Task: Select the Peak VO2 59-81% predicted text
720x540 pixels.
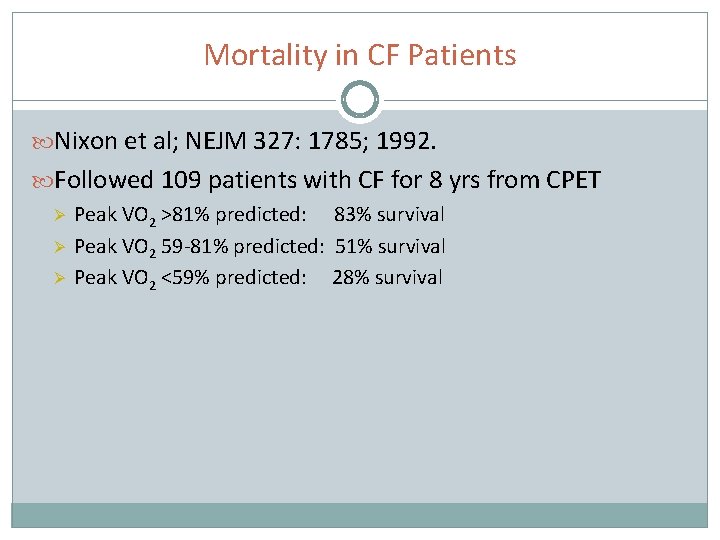Action: 198,246
